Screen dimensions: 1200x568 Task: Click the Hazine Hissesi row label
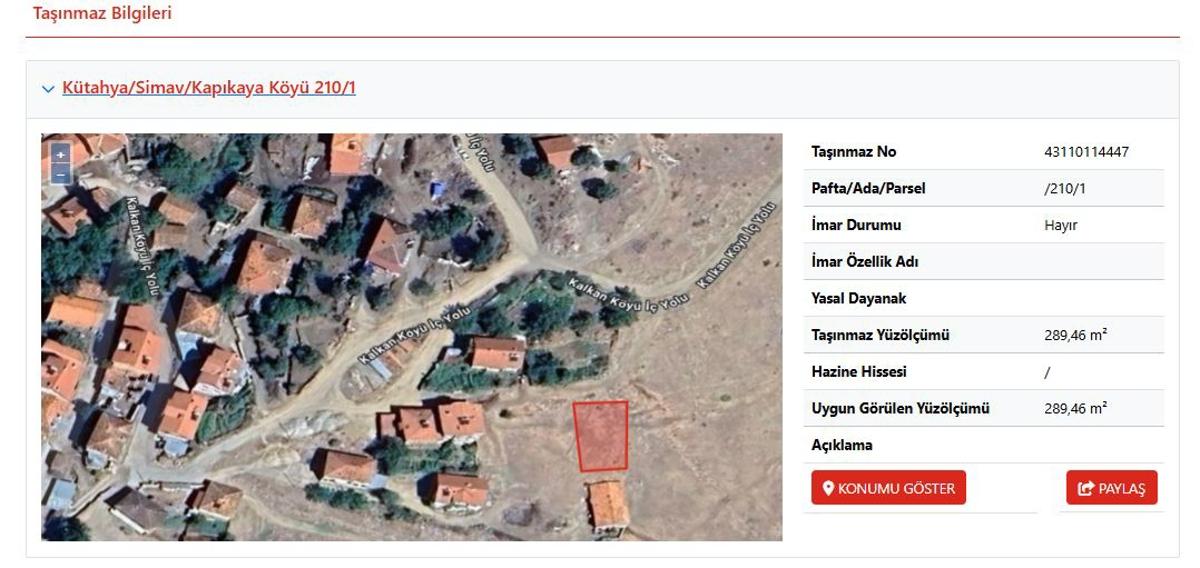point(858,372)
